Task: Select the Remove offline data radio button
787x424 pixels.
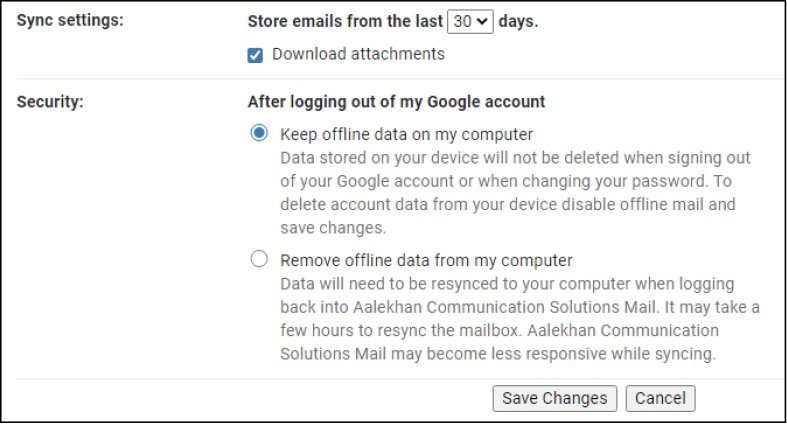Action: point(259,260)
